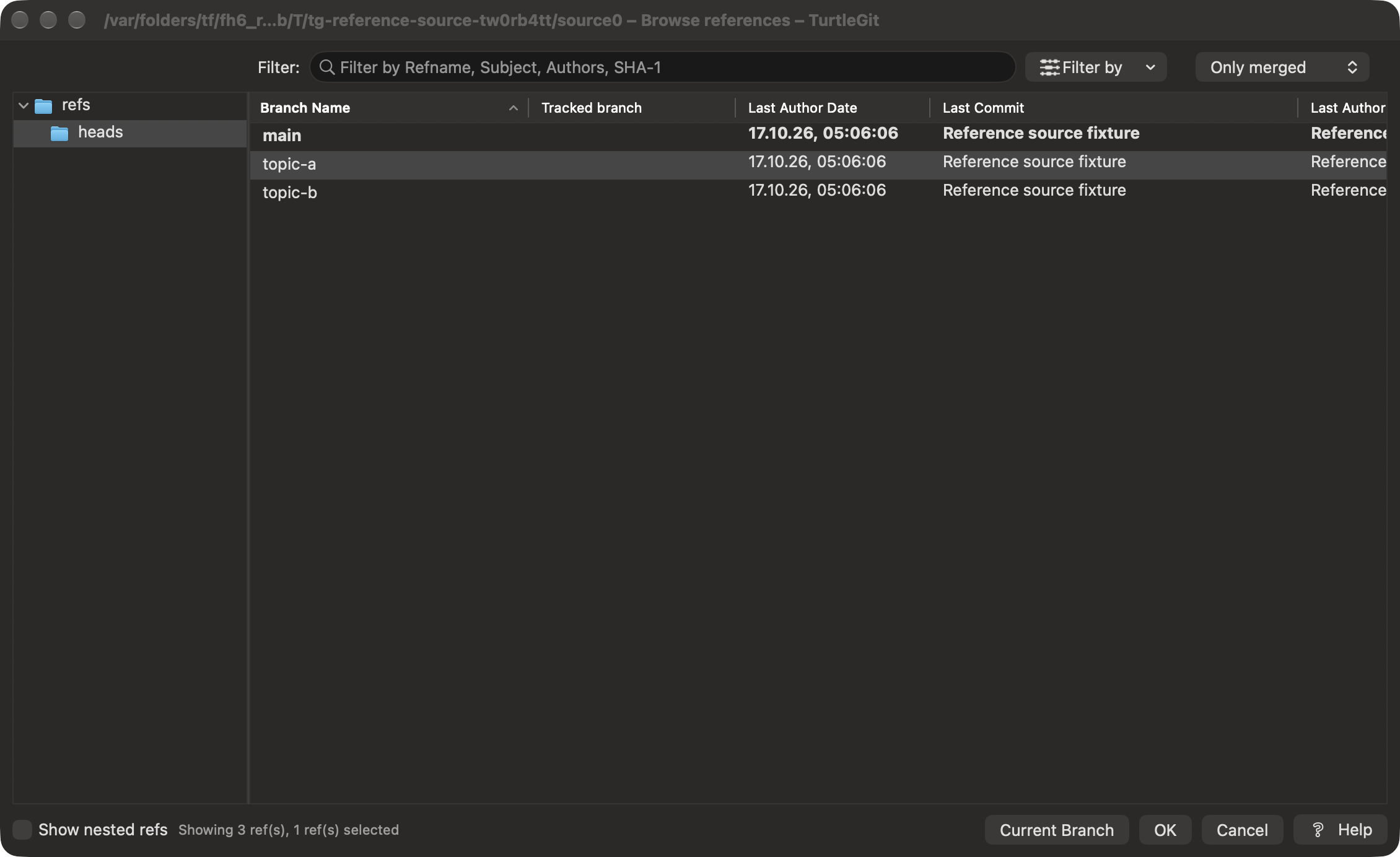Viewport: 1400px width, 857px height.
Task: Focus the Filter by Refname input field
Action: coord(662,67)
